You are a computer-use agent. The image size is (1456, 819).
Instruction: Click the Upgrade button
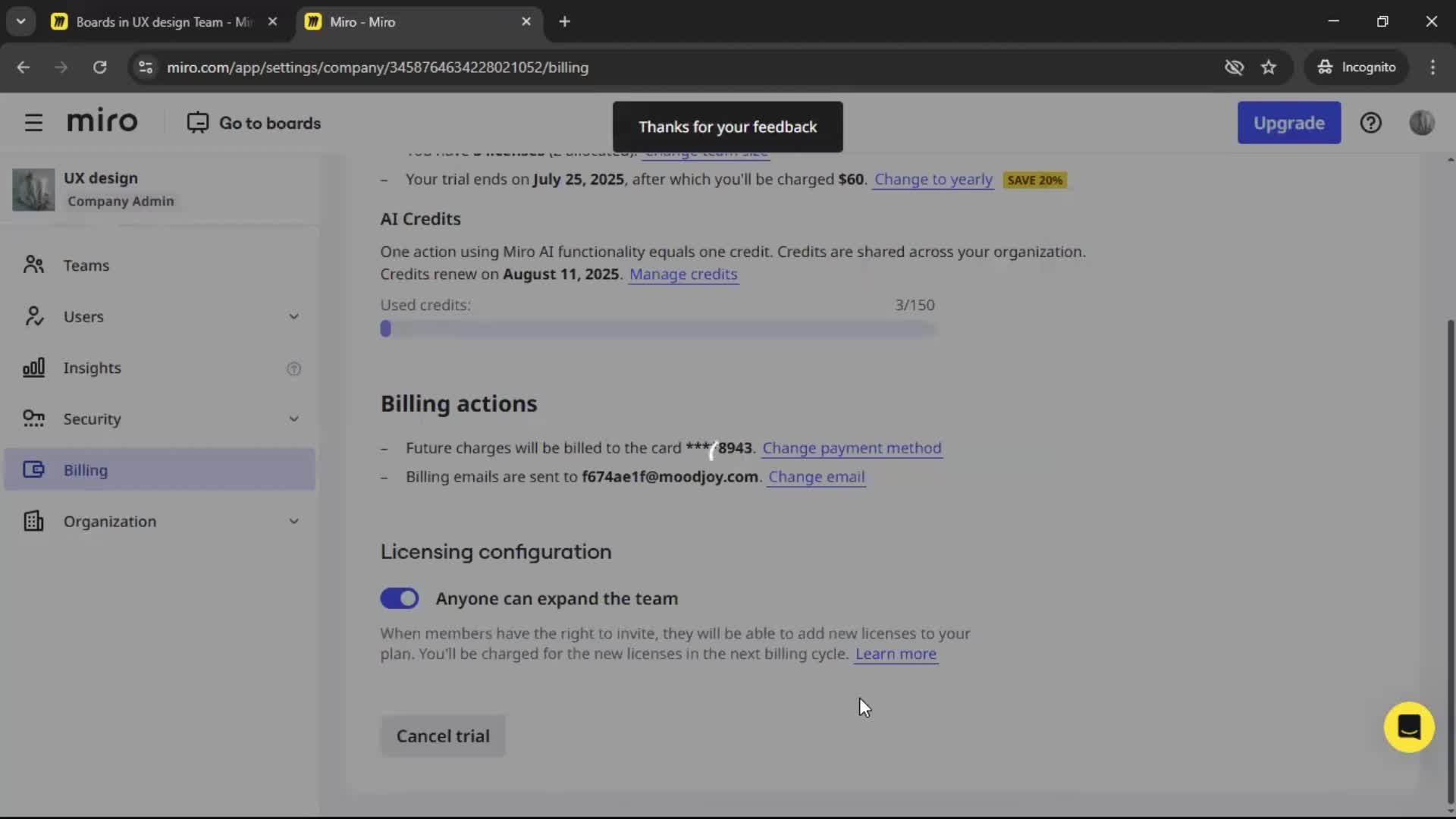point(1288,123)
